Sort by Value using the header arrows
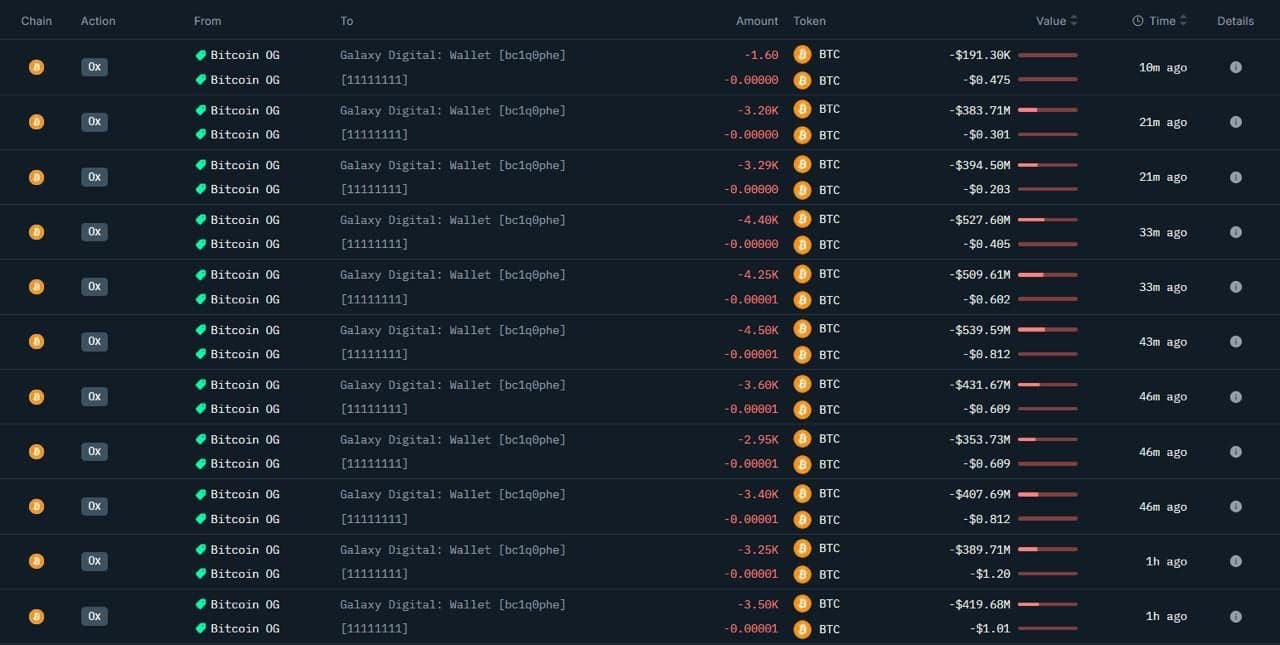Image resolution: width=1280 pixels, height=645 pixels. 1074,21
